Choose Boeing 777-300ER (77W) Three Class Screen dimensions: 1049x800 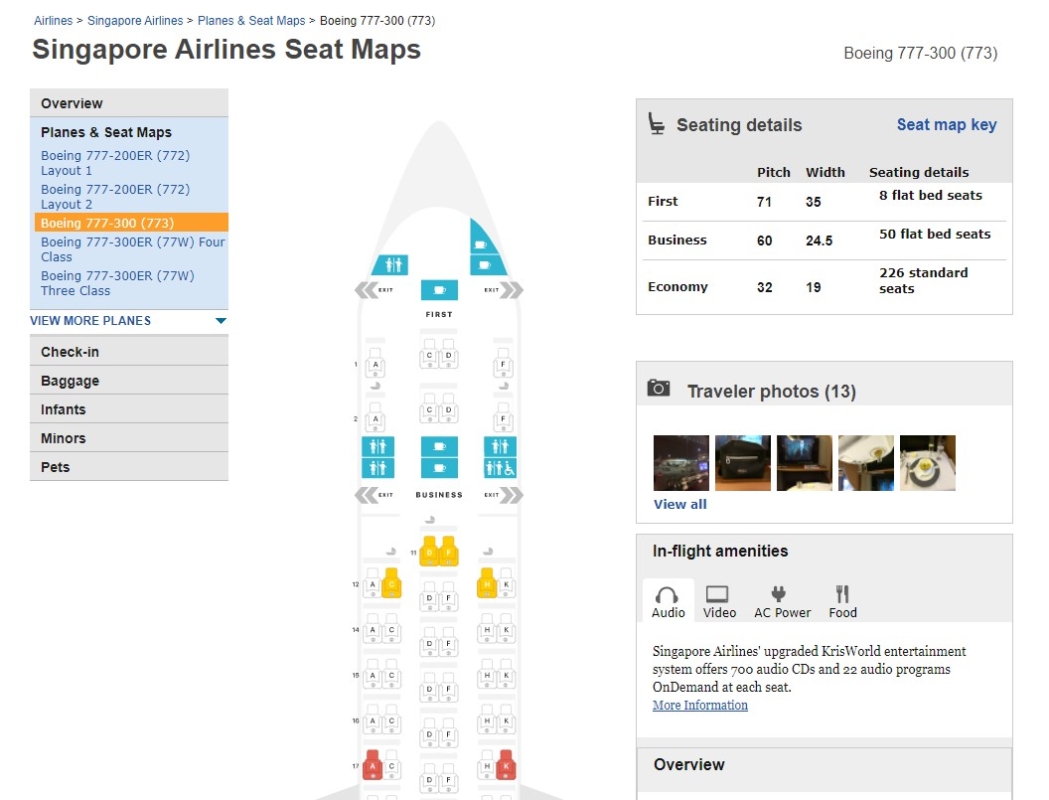[x=118, y=283]
